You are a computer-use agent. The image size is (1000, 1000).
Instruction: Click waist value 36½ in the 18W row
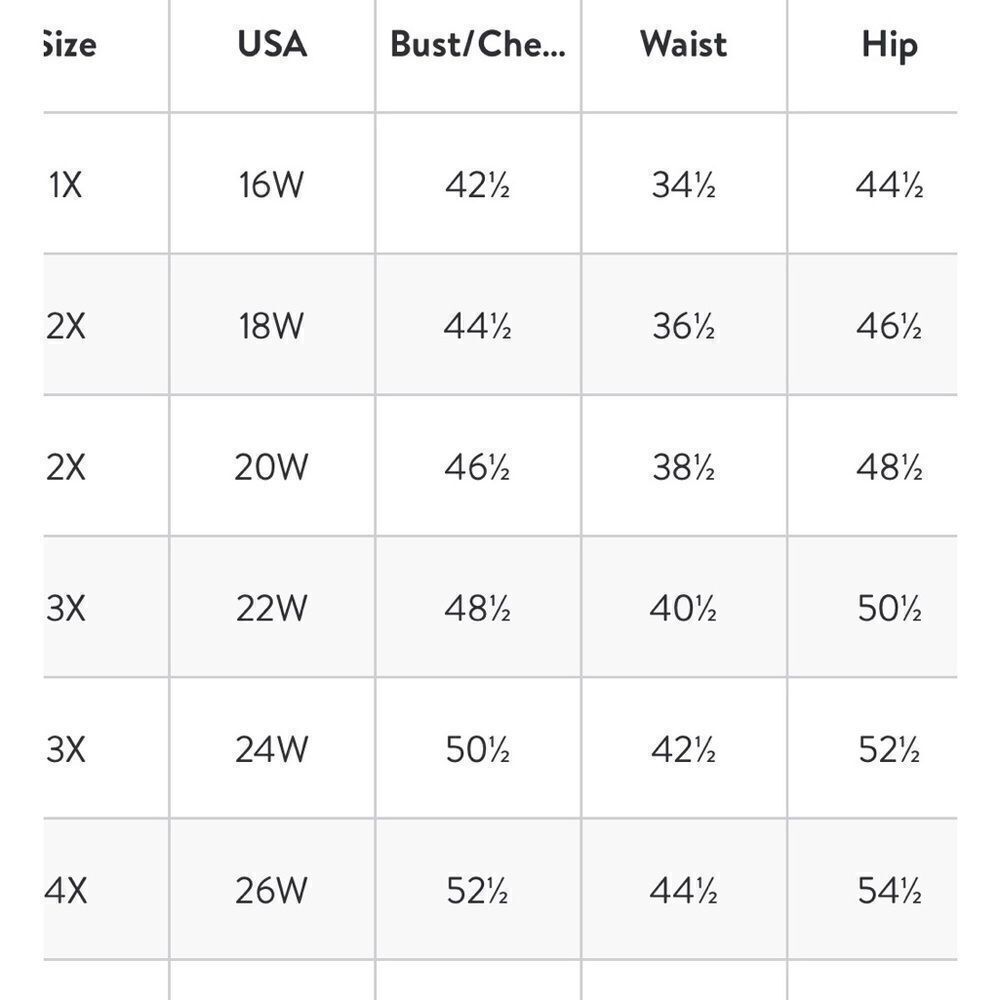click(x=683, y=326)
